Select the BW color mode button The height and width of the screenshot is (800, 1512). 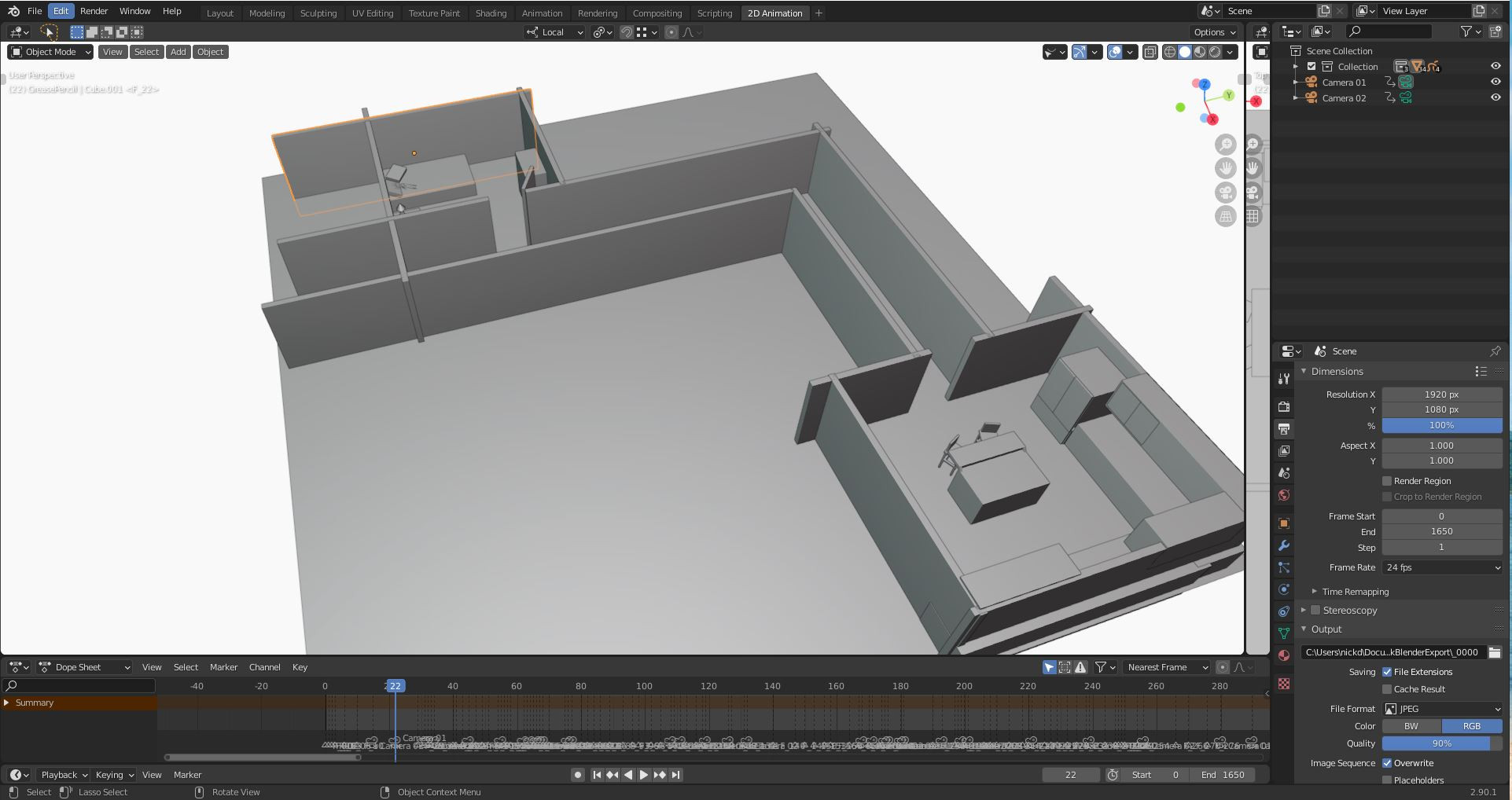(1411, 726)
